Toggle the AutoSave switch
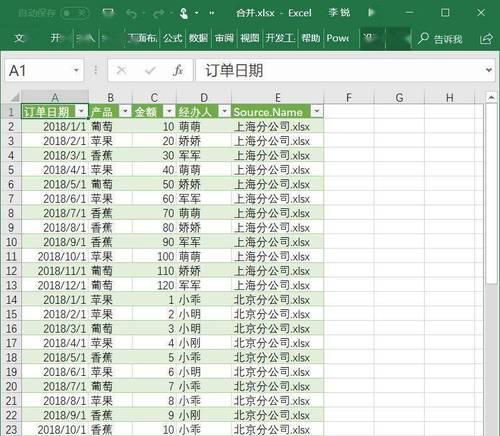The width and height of the screenshot is (500, 436). point(75,13)
